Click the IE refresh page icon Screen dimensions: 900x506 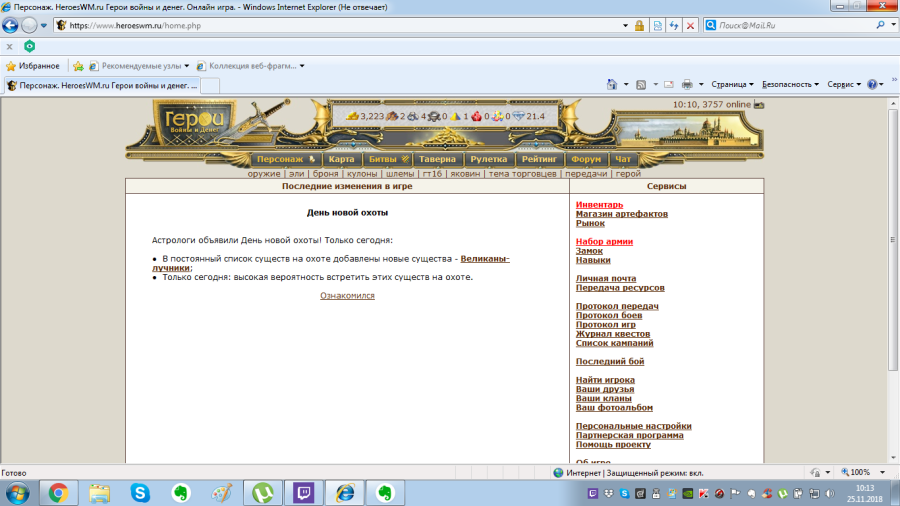tap(675, 25)
